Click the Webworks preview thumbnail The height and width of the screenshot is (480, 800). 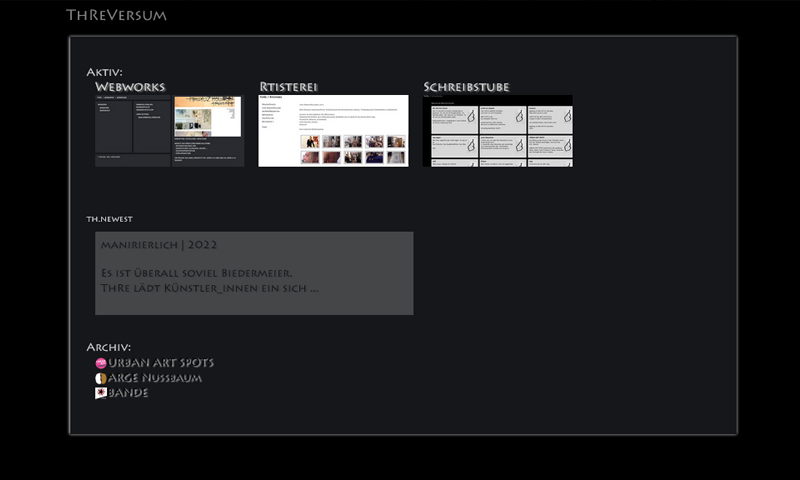(x=169, y=131)
